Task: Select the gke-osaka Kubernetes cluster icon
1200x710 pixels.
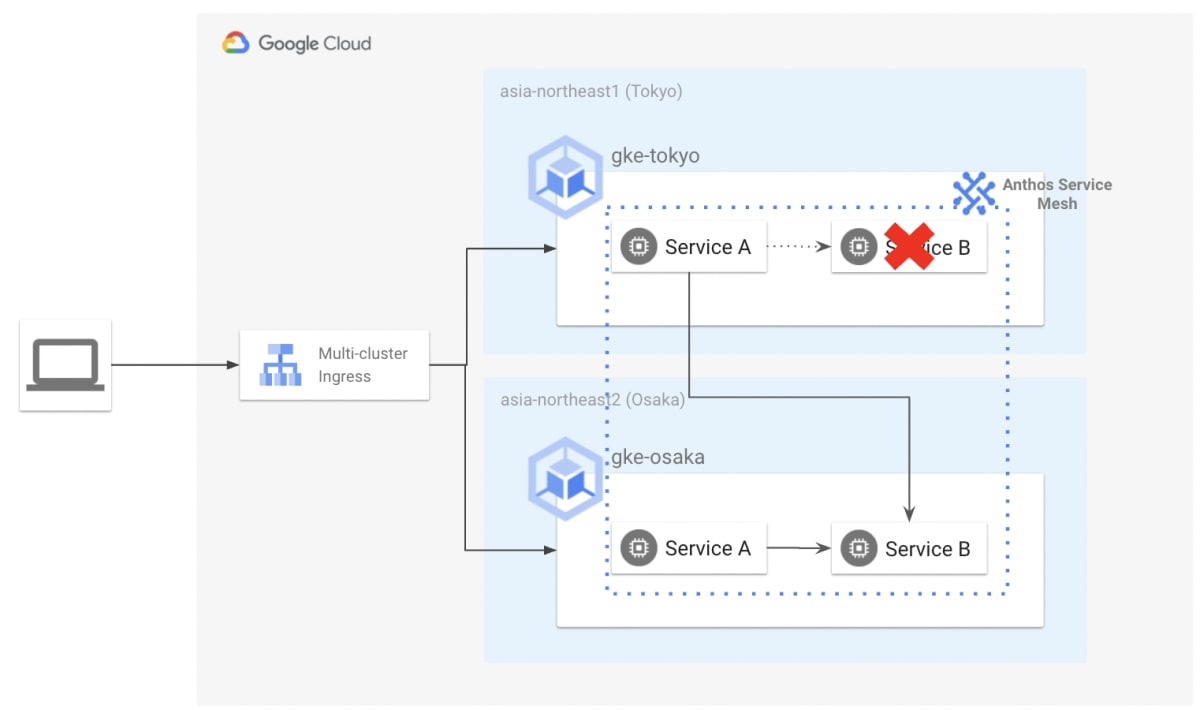Action: 567,478
